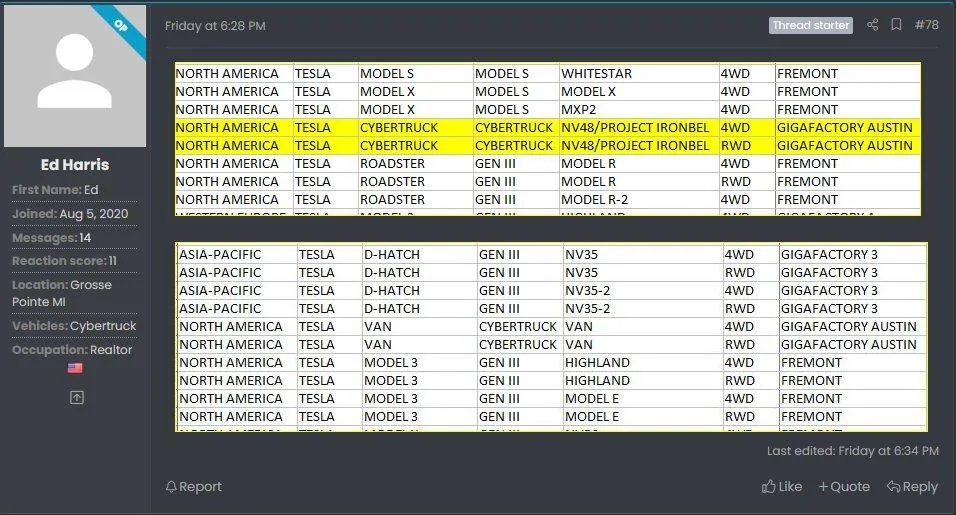This screenshot has width=956, height=515.
Task: Open the second spreadsheet image listing D-HATCH rows
Action: (x=551, y=337)
